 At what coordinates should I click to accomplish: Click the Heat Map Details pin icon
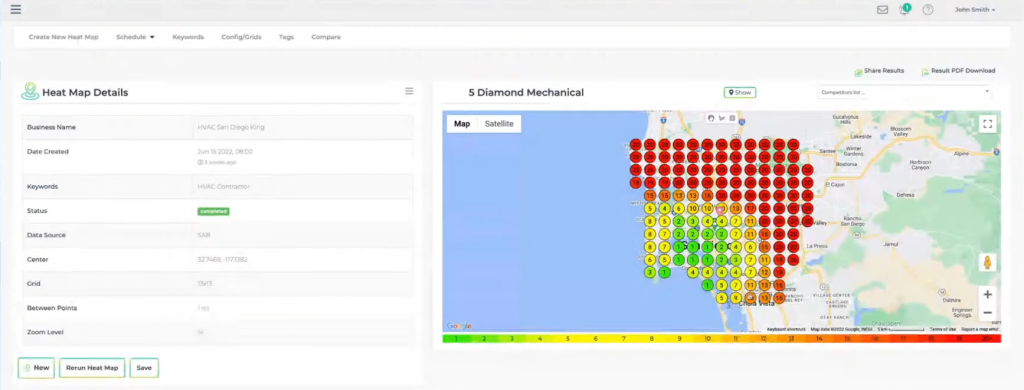(x=30, y=91)
